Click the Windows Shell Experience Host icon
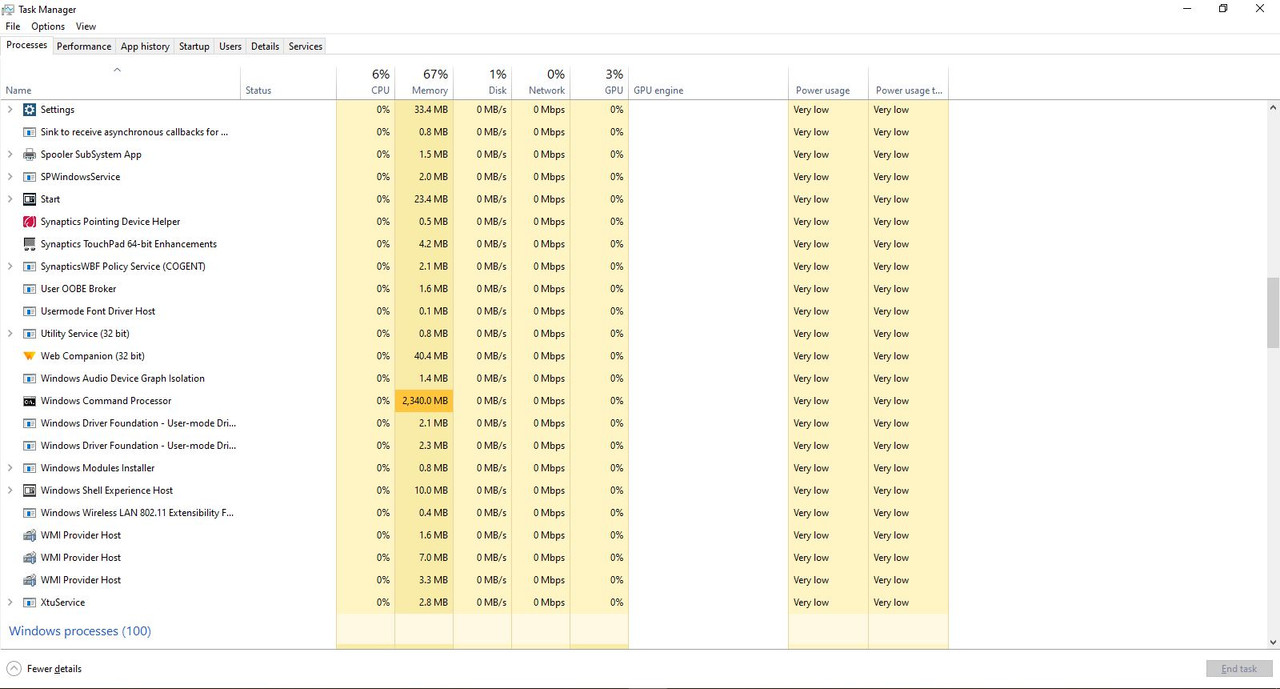 pos(29,491)
